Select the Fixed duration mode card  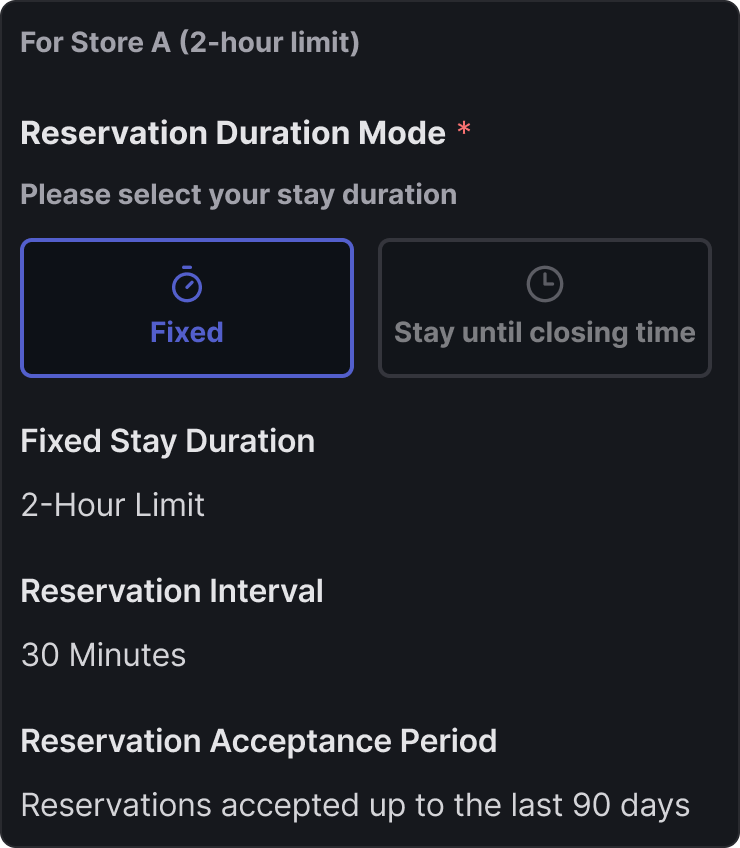187,308
